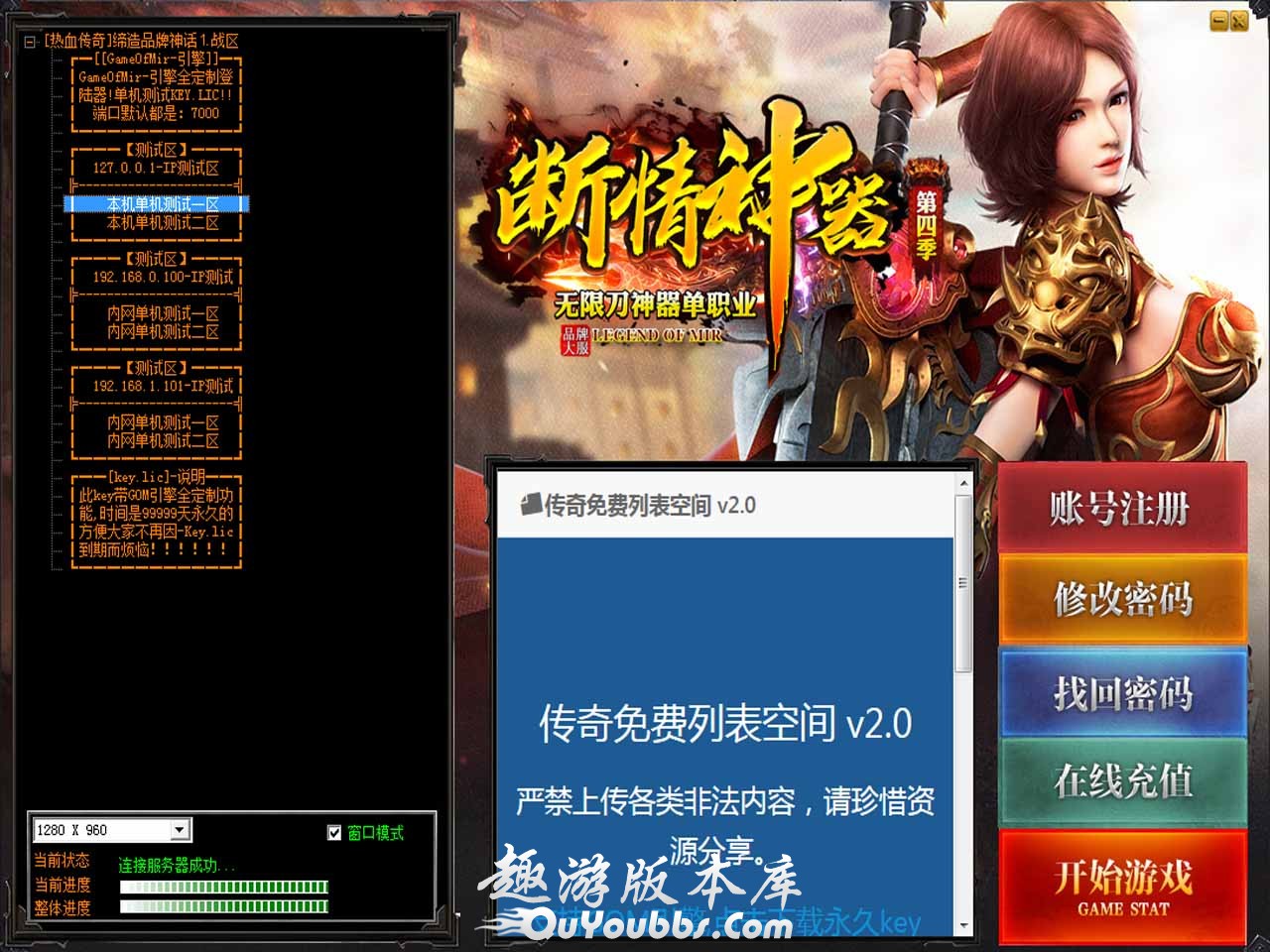Click the news panel scrollbar down arrow
The width and height of the screenshot is (1270, 952).
tap(962, 926)
